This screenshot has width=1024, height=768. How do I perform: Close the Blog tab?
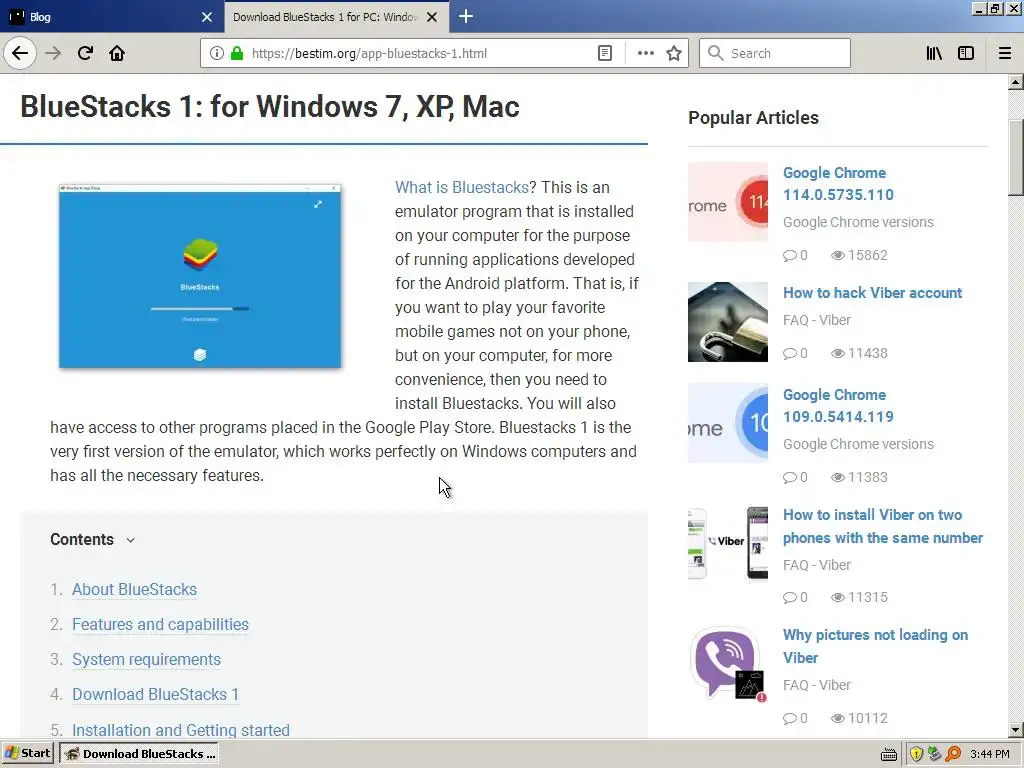point(207,17)
